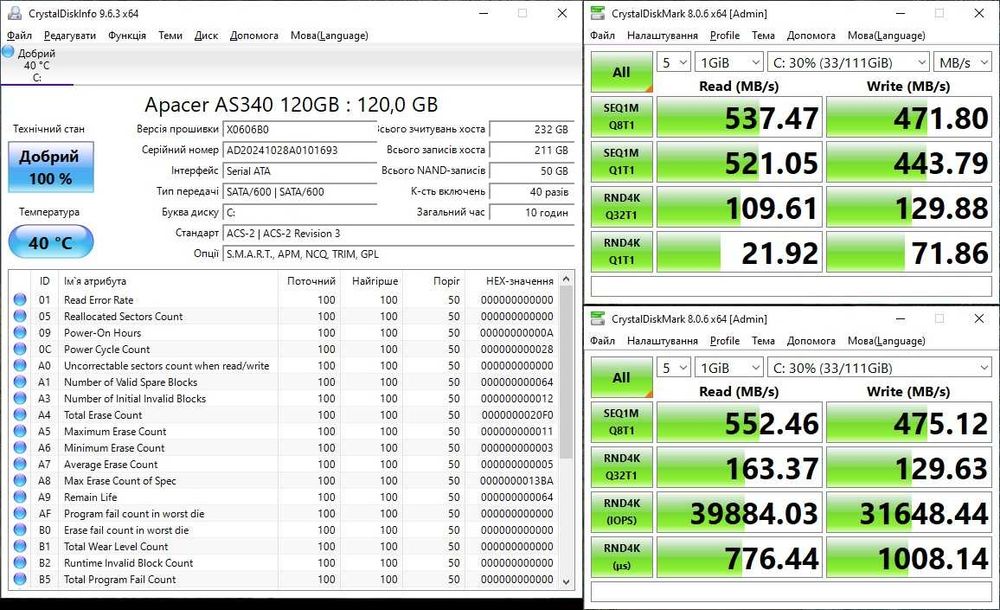Image resolution: width=1000 pixels, height=610 pixels.
Task: Click the Ім'я атрибута column header
Action: pyautogui.click(x=169, y=281)
